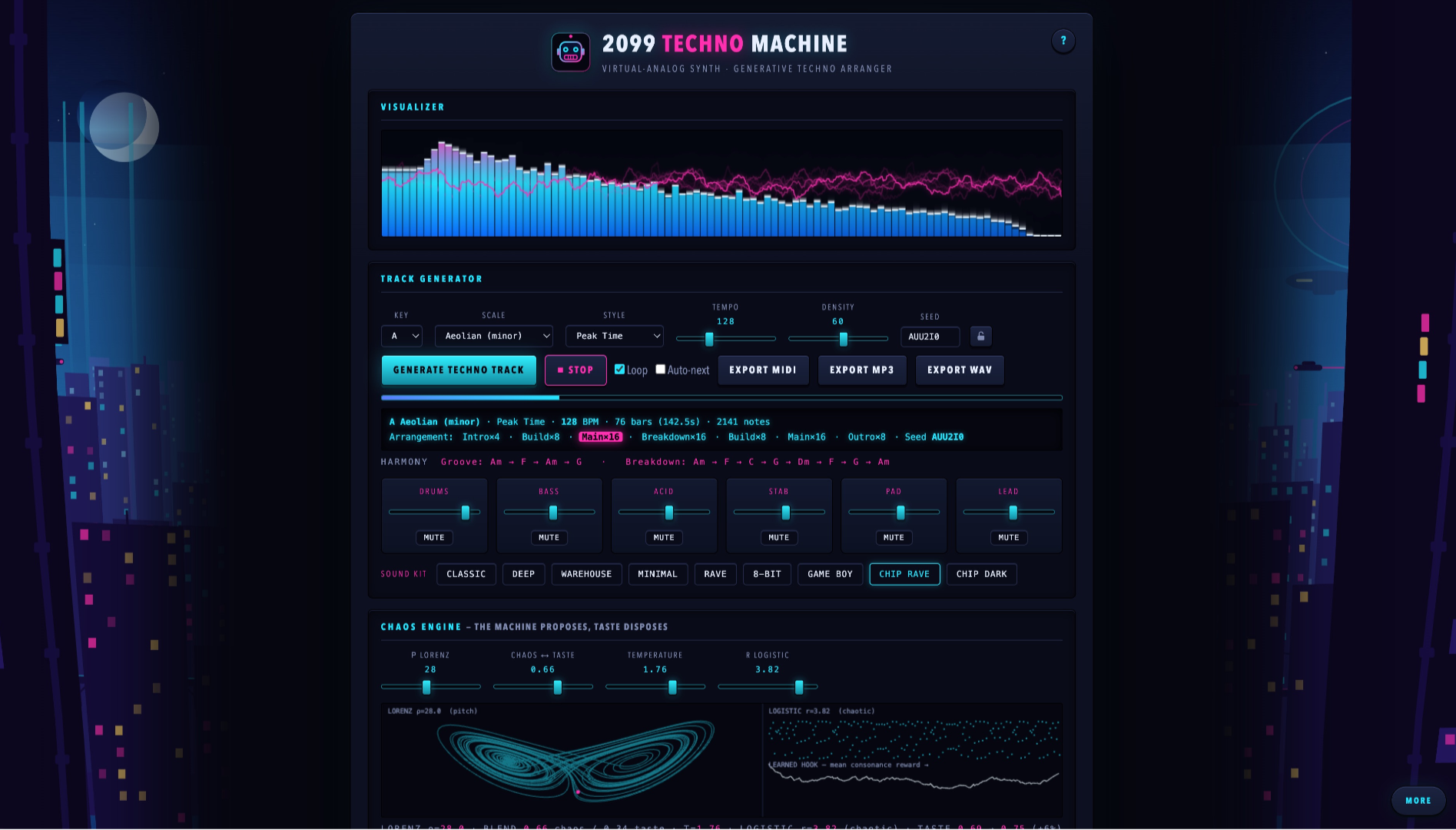Click the More button
Image resolution: width=1456 pixels, height=830 pixels.
pyautogui.click(x=1418, y=800)
